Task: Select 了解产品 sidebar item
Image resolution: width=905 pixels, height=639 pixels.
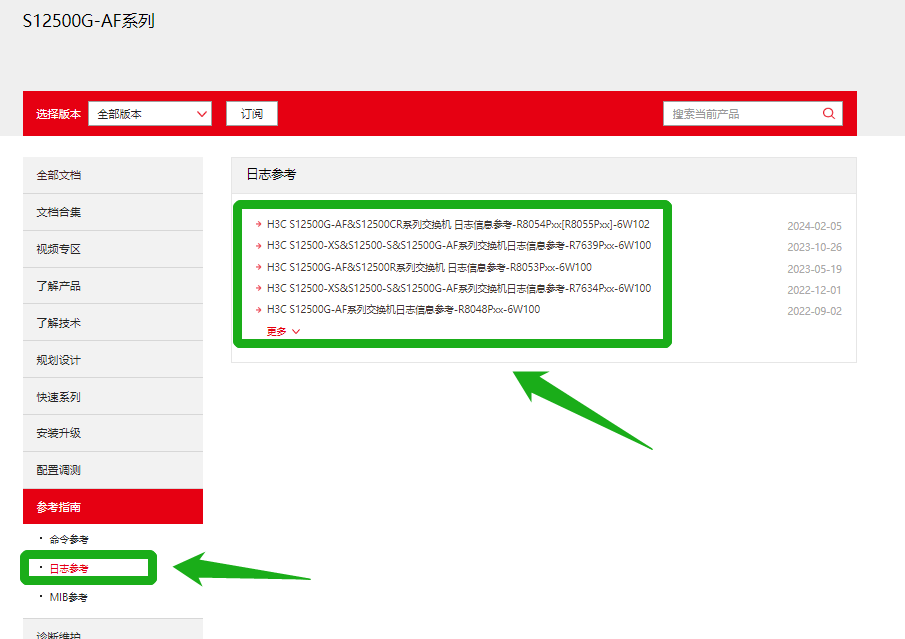Action: [x=113, y=286]
